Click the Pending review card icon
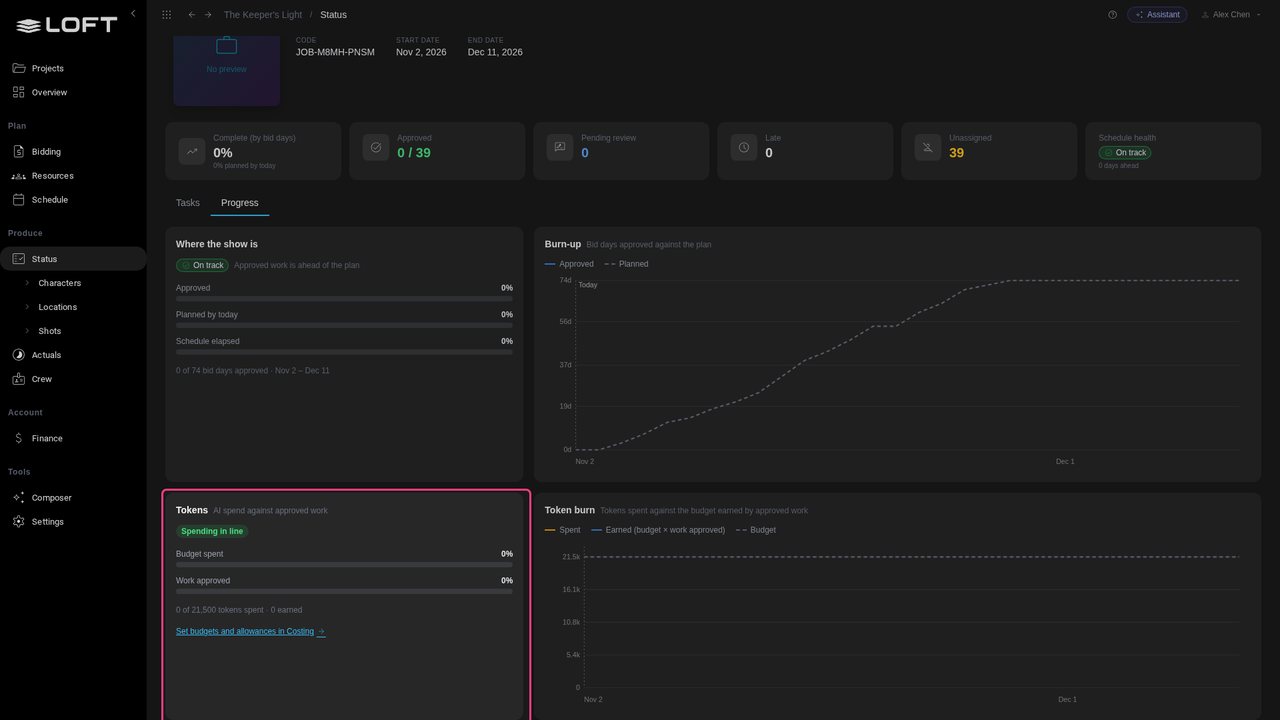 coord(560,147)
